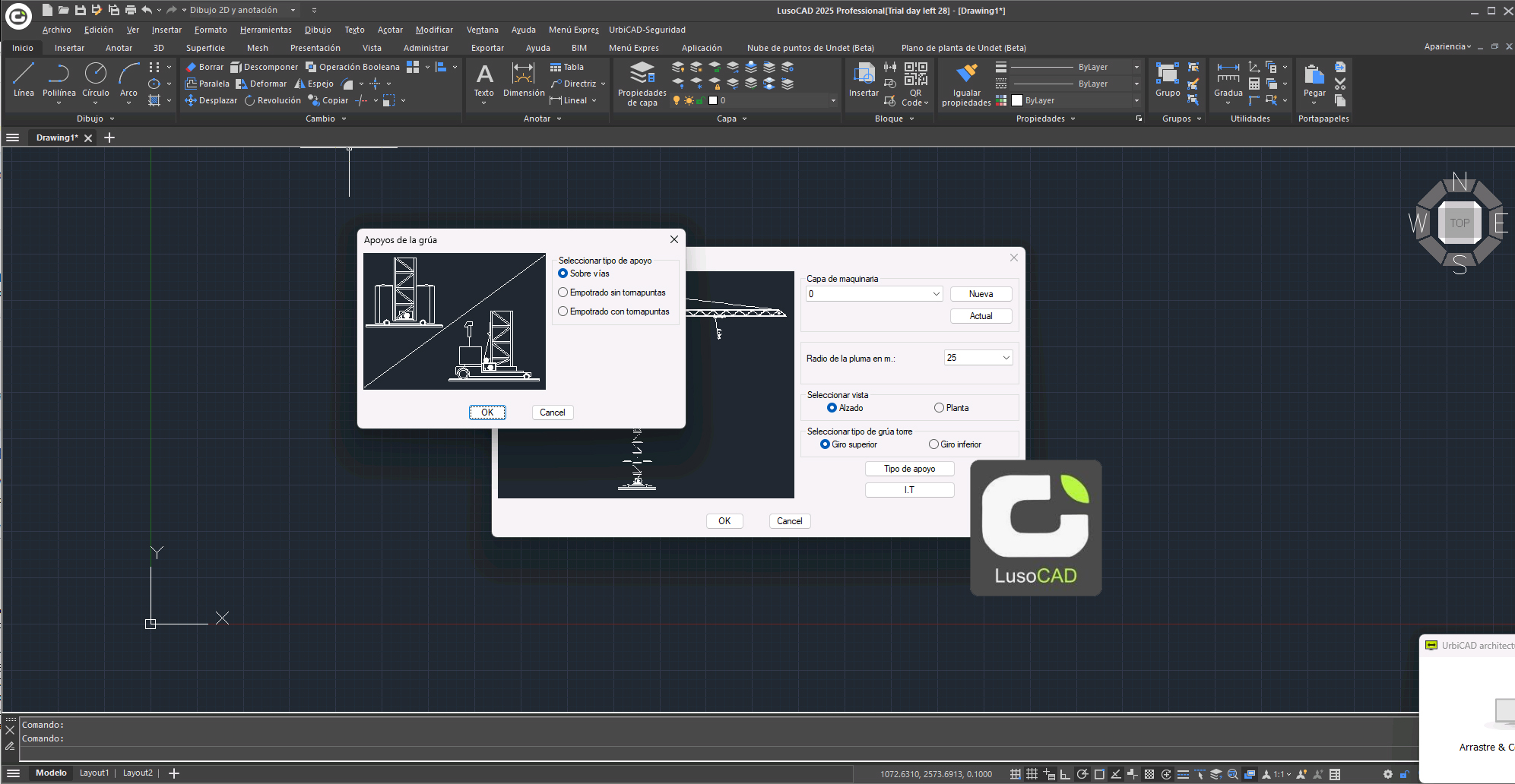Select the Polilínea tool
1515x784 pixels.
[59, 80]
